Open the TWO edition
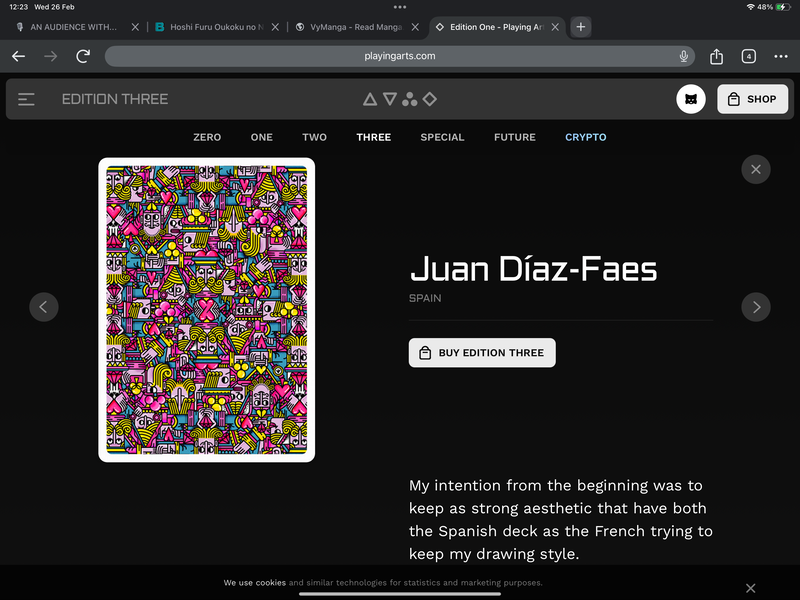This screenshot has height=600, width=800. [x=314, y=137]
